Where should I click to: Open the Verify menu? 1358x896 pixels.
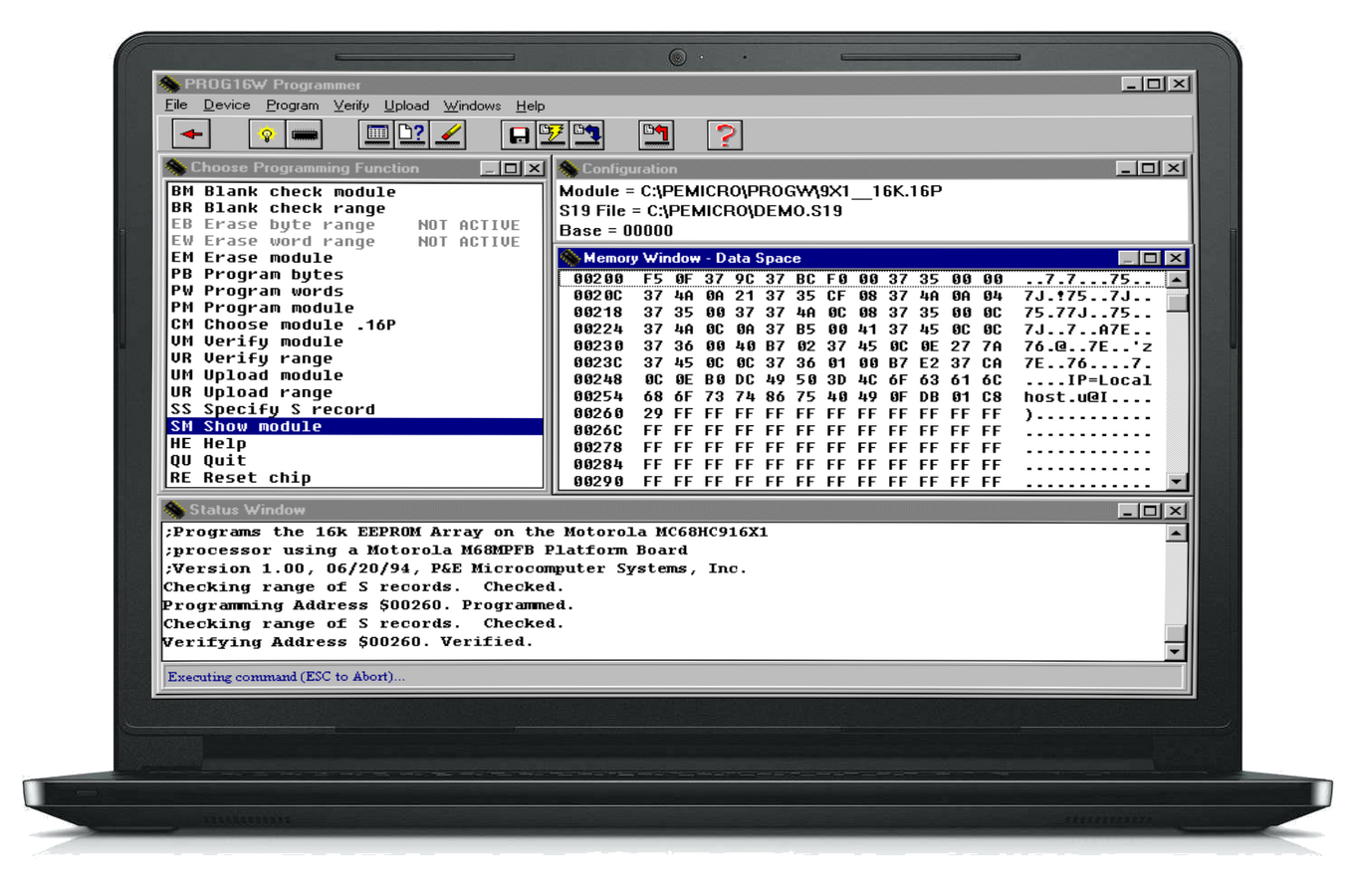coord(350,105)
